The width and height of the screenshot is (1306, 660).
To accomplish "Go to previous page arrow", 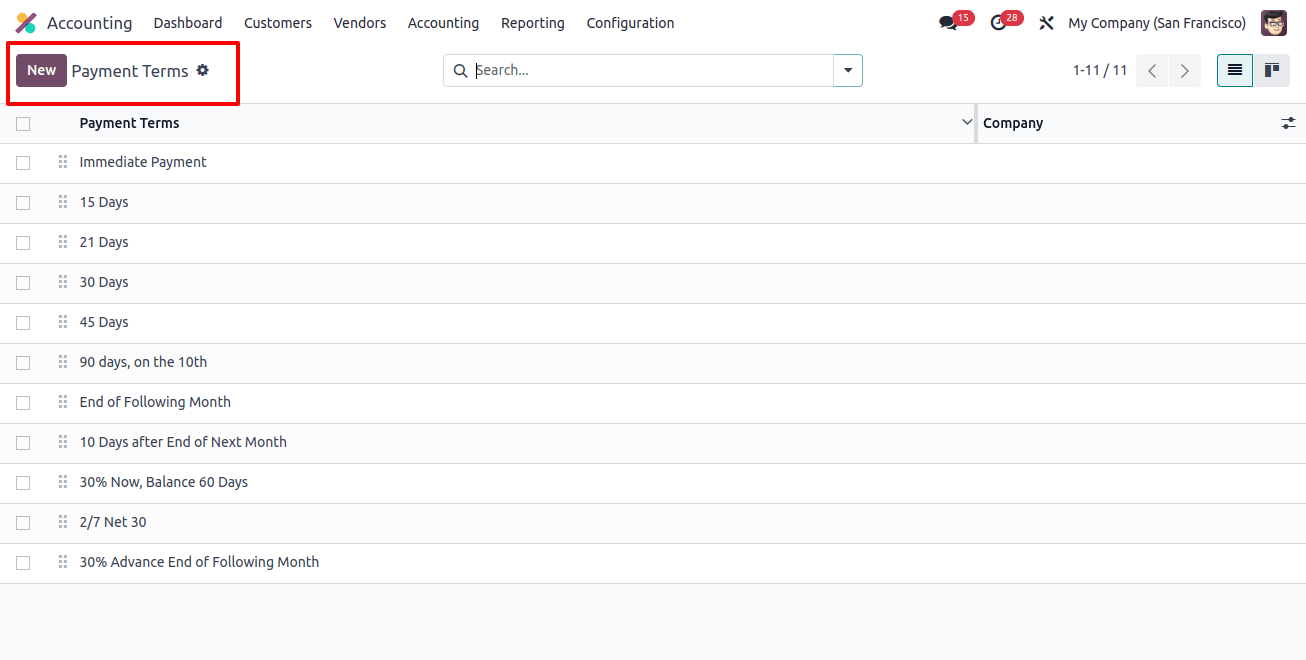I will tap(1152, 71).
